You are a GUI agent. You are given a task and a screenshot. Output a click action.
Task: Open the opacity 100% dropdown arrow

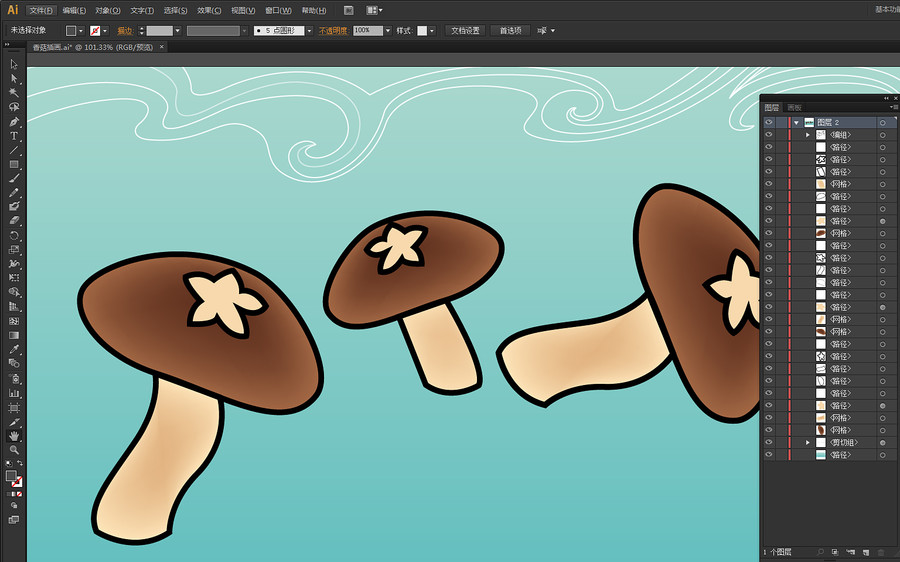point(388,31)
